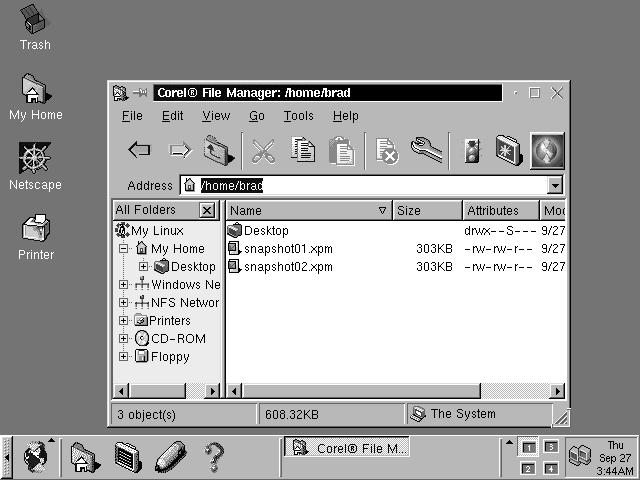
Task: Open the home folder icon on the panel
Action: (84, 458)
